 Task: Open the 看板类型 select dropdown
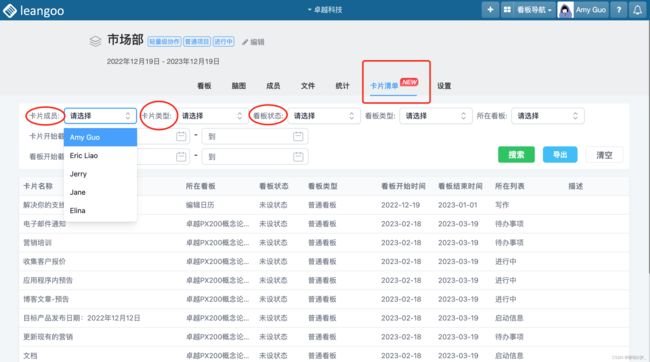tap(436, 116)
